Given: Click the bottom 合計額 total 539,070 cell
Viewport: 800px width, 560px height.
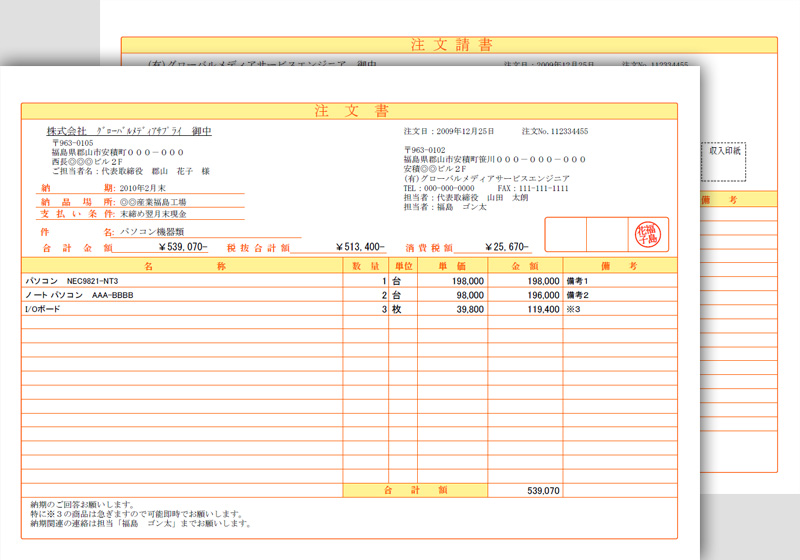Looking at the screenshot, I should [543, 491].
